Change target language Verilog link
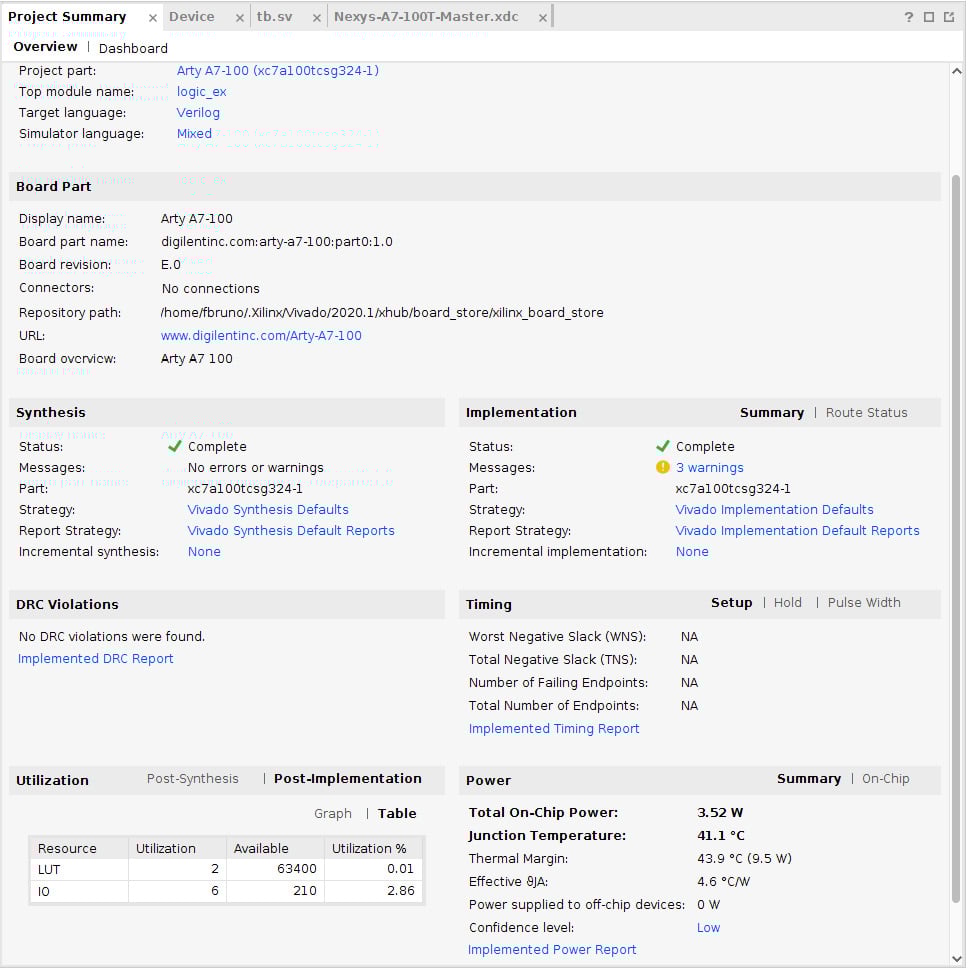The image size is (969, 972). coord(198,113)
